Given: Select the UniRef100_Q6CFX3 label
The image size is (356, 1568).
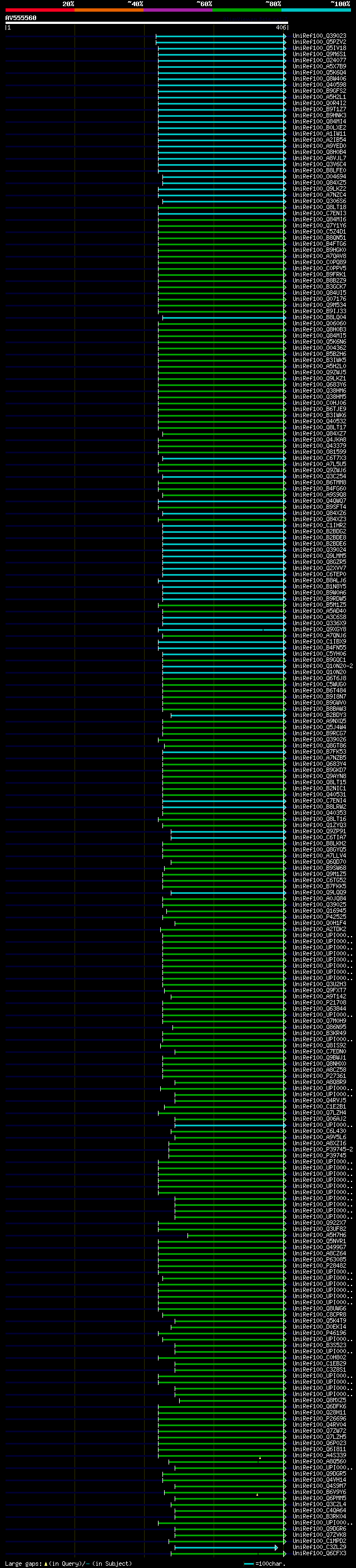Looking at the screenshot, I should (x=319, y=1554).
